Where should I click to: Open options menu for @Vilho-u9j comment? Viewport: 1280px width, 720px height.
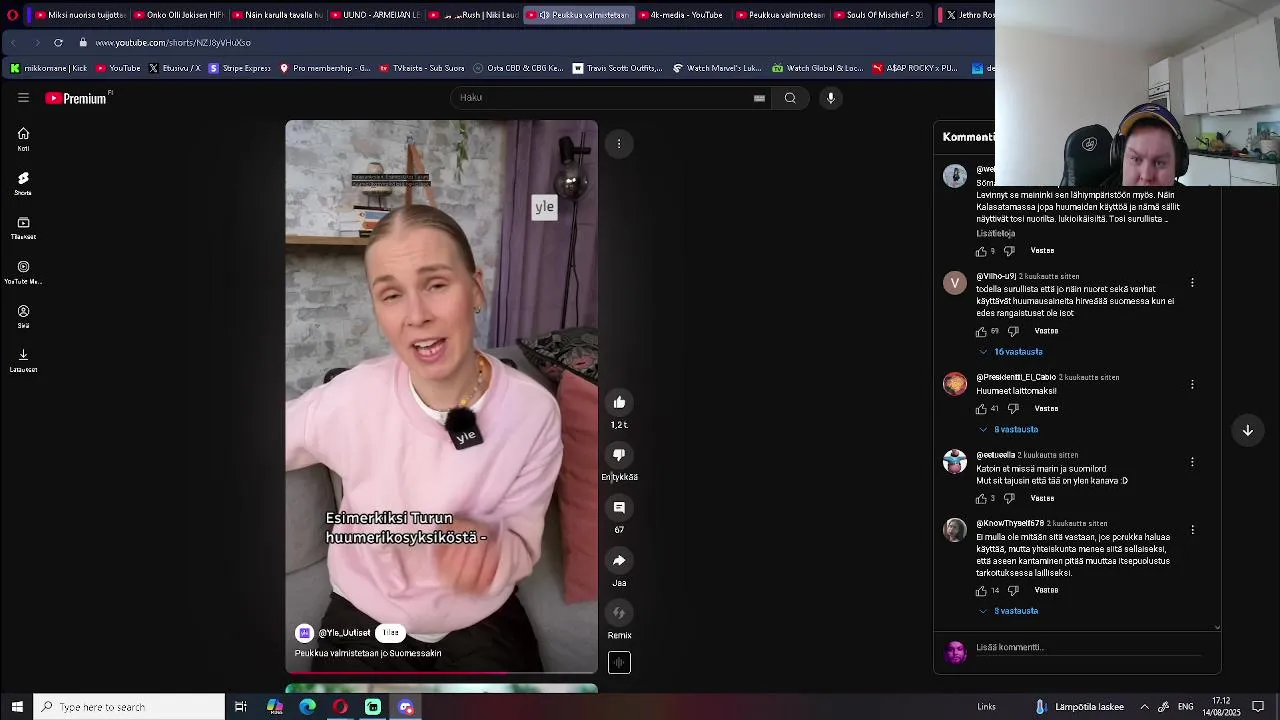tap(1192, 283)
